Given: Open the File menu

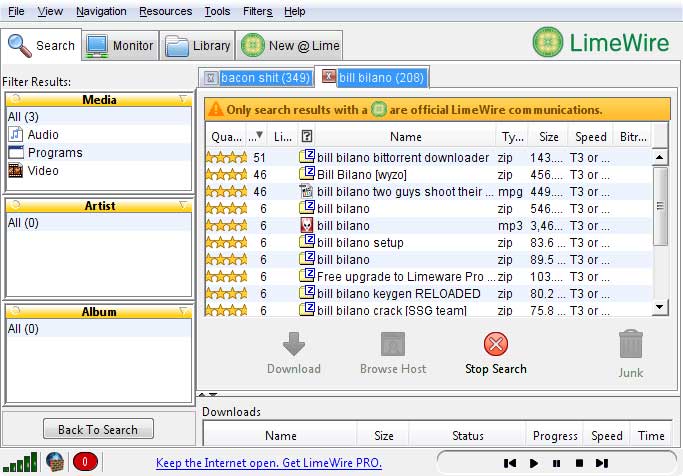Looking at the screenshot, I should click(x=16, y=11).
